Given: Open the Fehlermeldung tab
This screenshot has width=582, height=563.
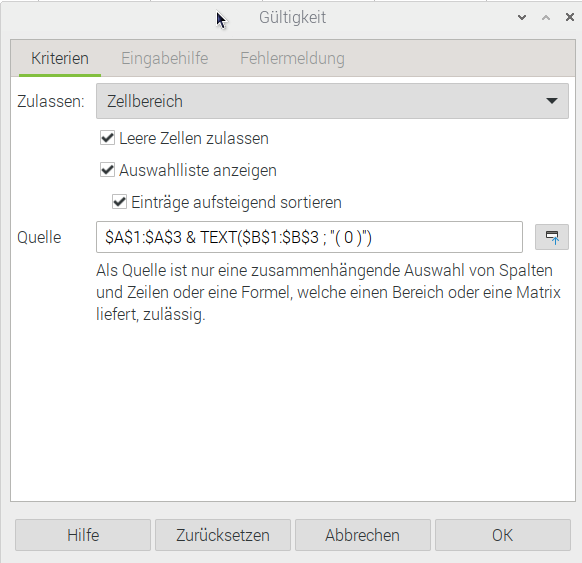Looking at the screenshot, I should point(292,59).
